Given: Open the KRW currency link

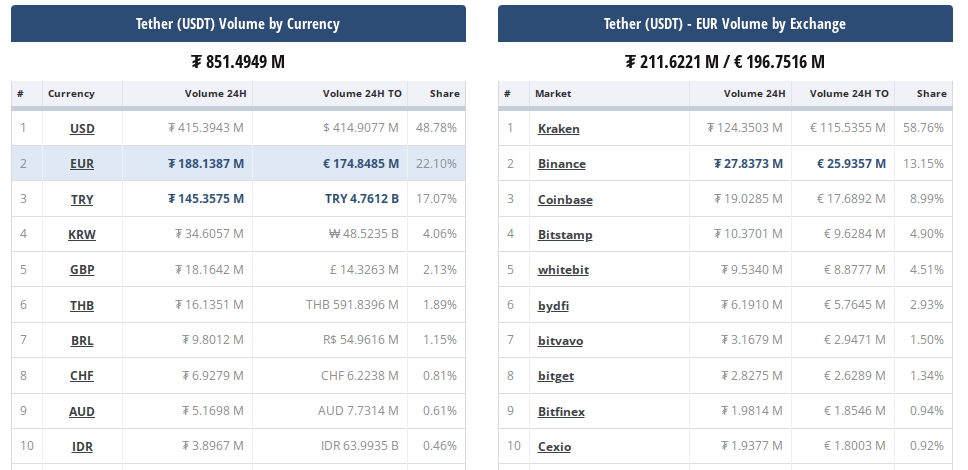Looking at the screenshot, I should click(x=82, y=234).
